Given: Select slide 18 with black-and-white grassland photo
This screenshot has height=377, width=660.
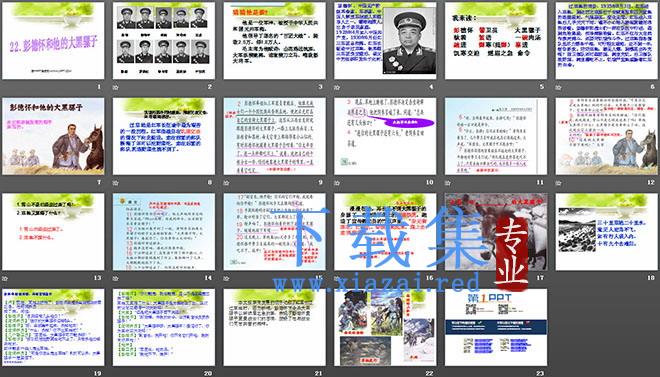Looking at the screenshot, I should coord(607,232).
